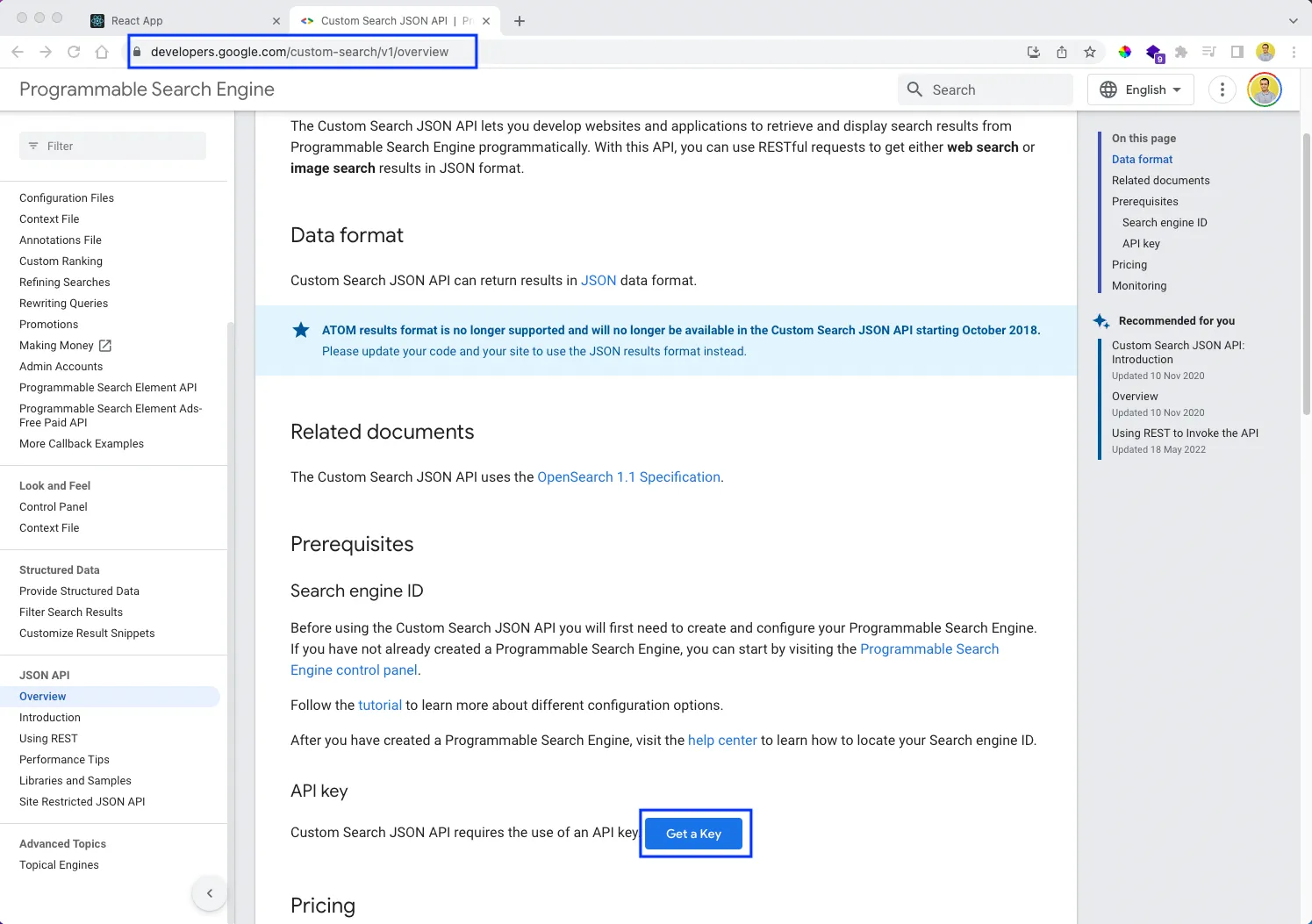This screenshot has width=1312, height=924.
Task: Open Site Restricted JSON API
Action: (82, 802)
